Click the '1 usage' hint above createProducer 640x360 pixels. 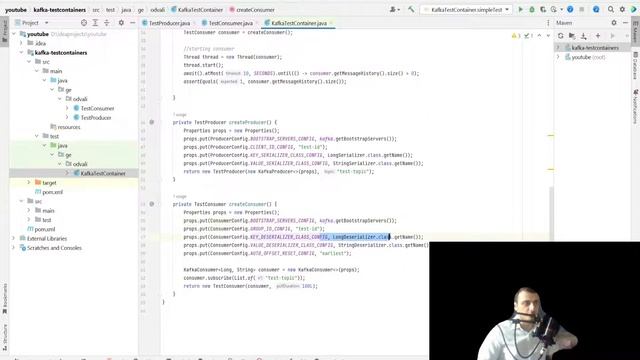(180, 115)
